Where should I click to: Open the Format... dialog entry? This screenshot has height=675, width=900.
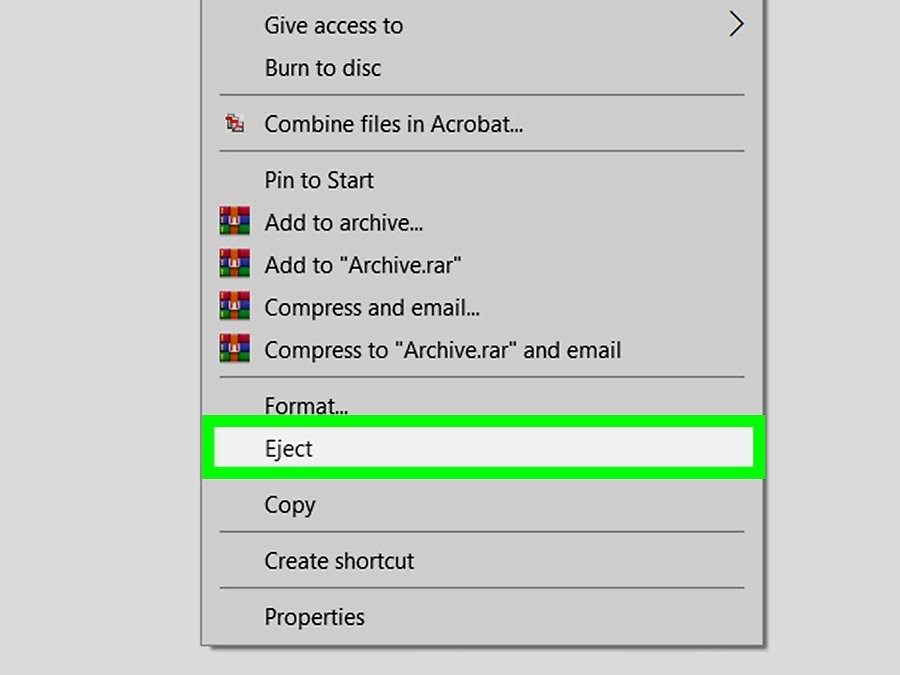pos(306,406)
